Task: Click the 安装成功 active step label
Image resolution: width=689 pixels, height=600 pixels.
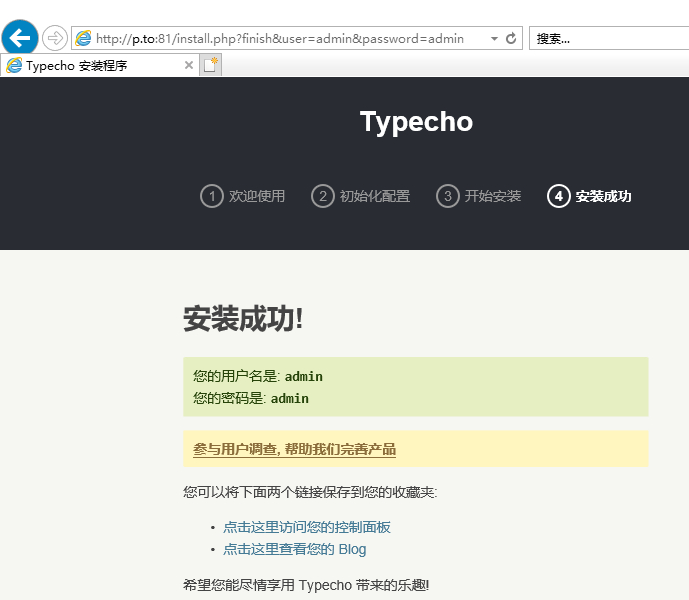Action: [x=604, y=196]
